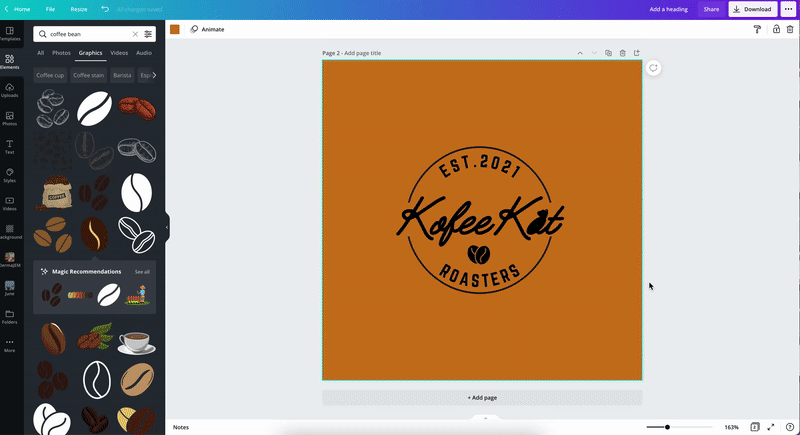
Task: Select the ROASTERS curved text on canvas
Action: click(x=480, y=278)
